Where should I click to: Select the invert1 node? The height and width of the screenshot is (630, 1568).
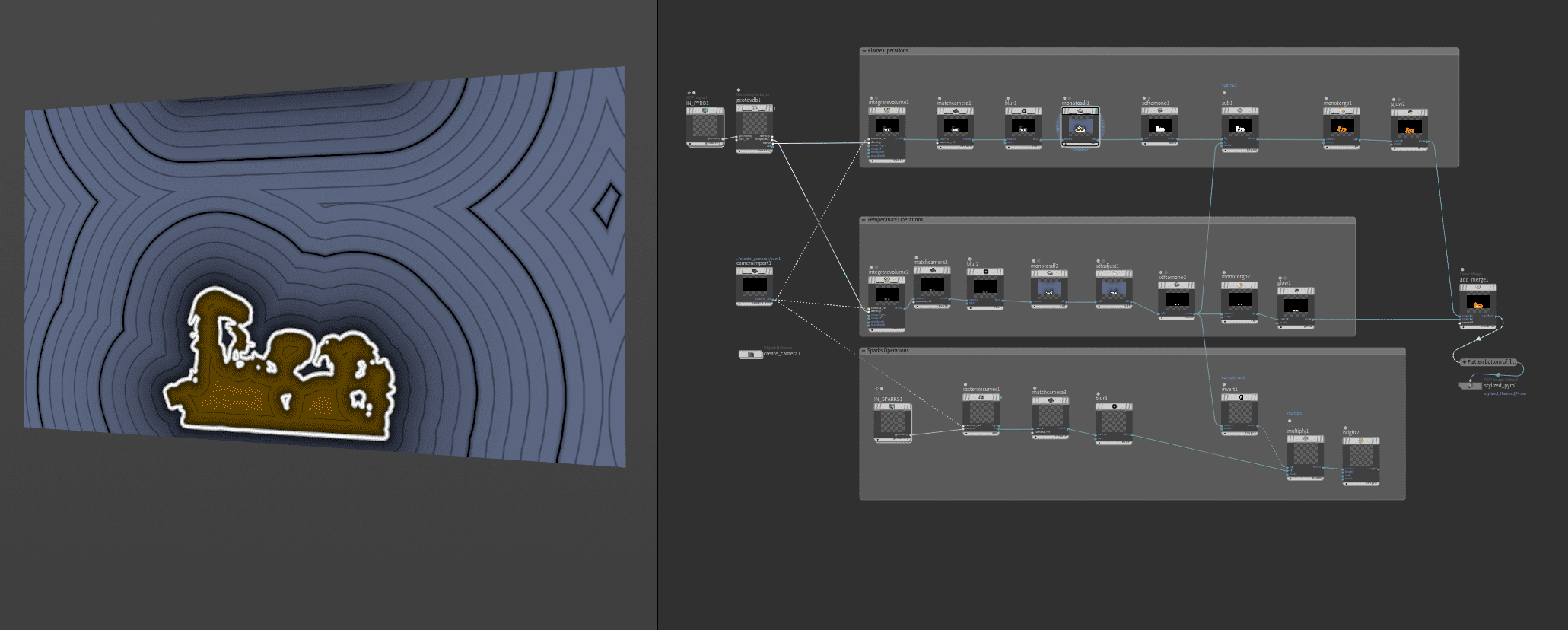(x=1240, y=415)
